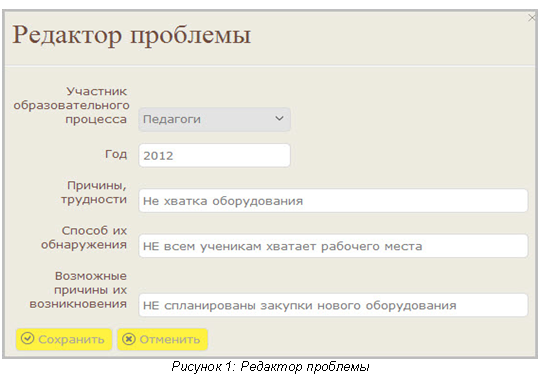The width and height of the screenshot is (541, 377).
Task: Click the caption Рисунок 1: Редактор проблемы
Action: (270, 366)
